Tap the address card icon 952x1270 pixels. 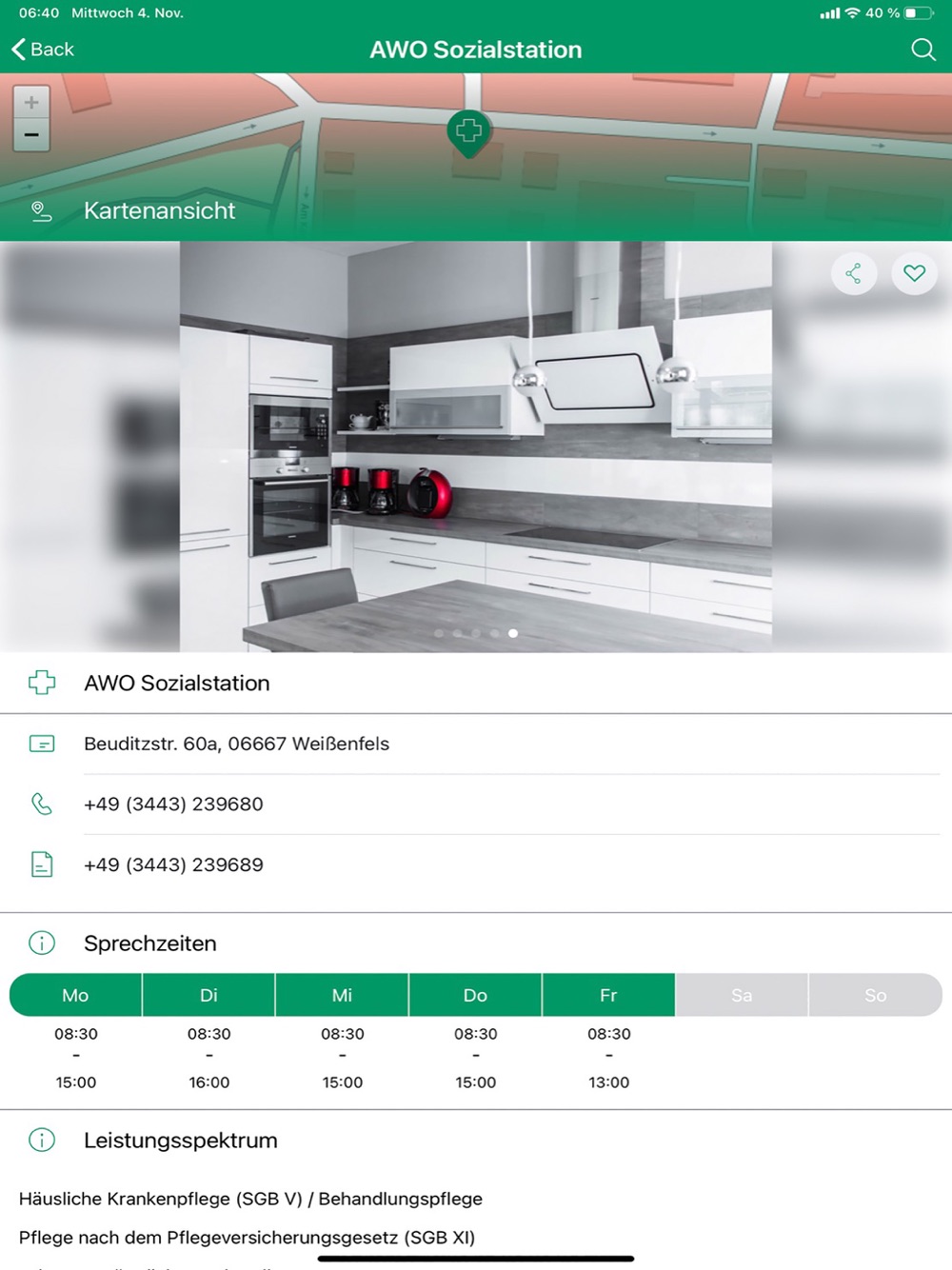pyautogui.click(x=42, y=744)
